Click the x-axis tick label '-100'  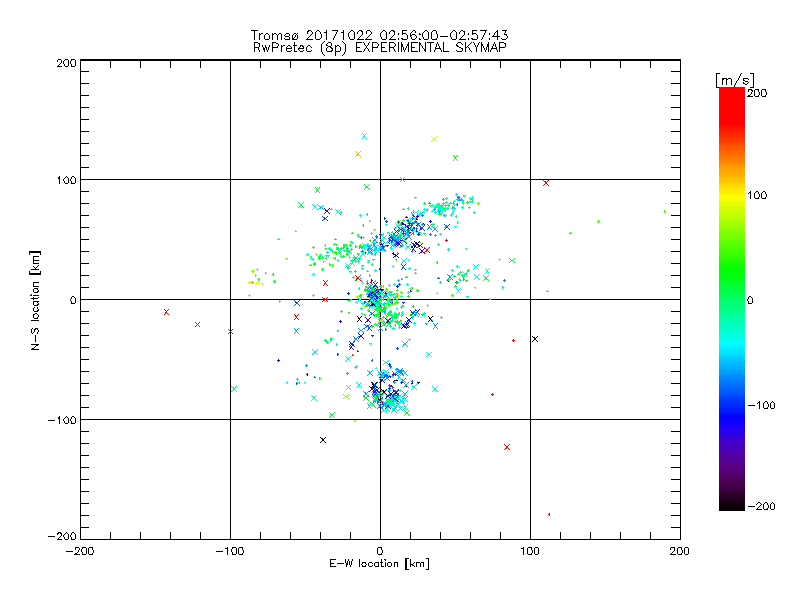point(230,551)
